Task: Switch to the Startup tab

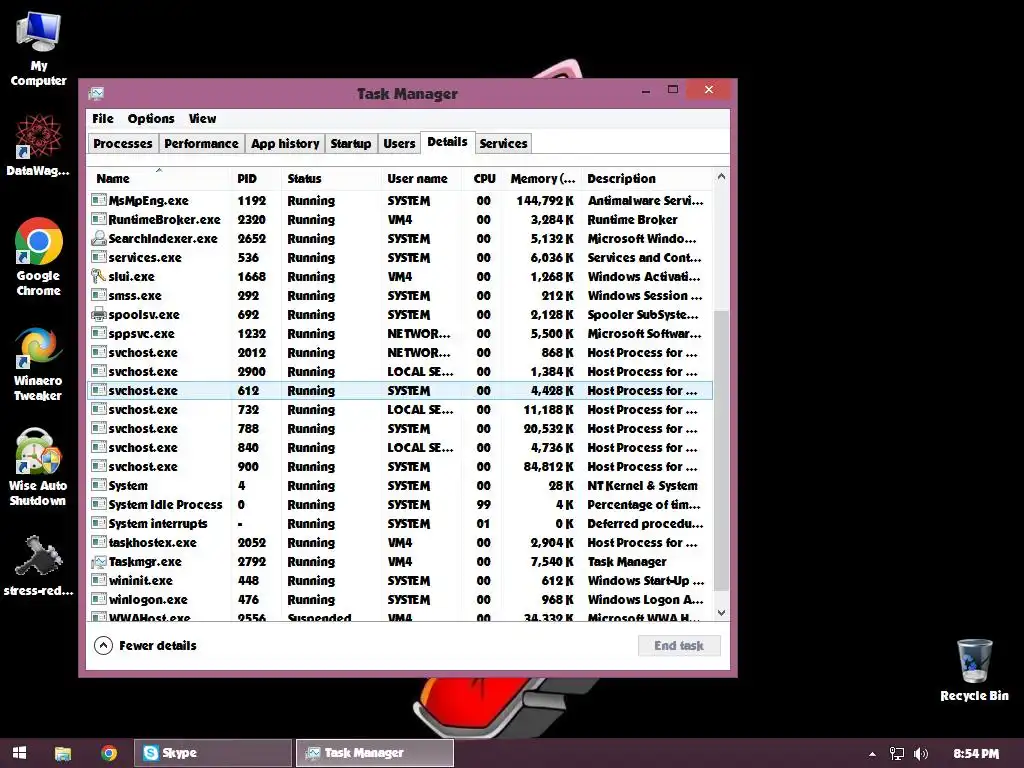Action: pyautogui.click(x=351, y=143)
